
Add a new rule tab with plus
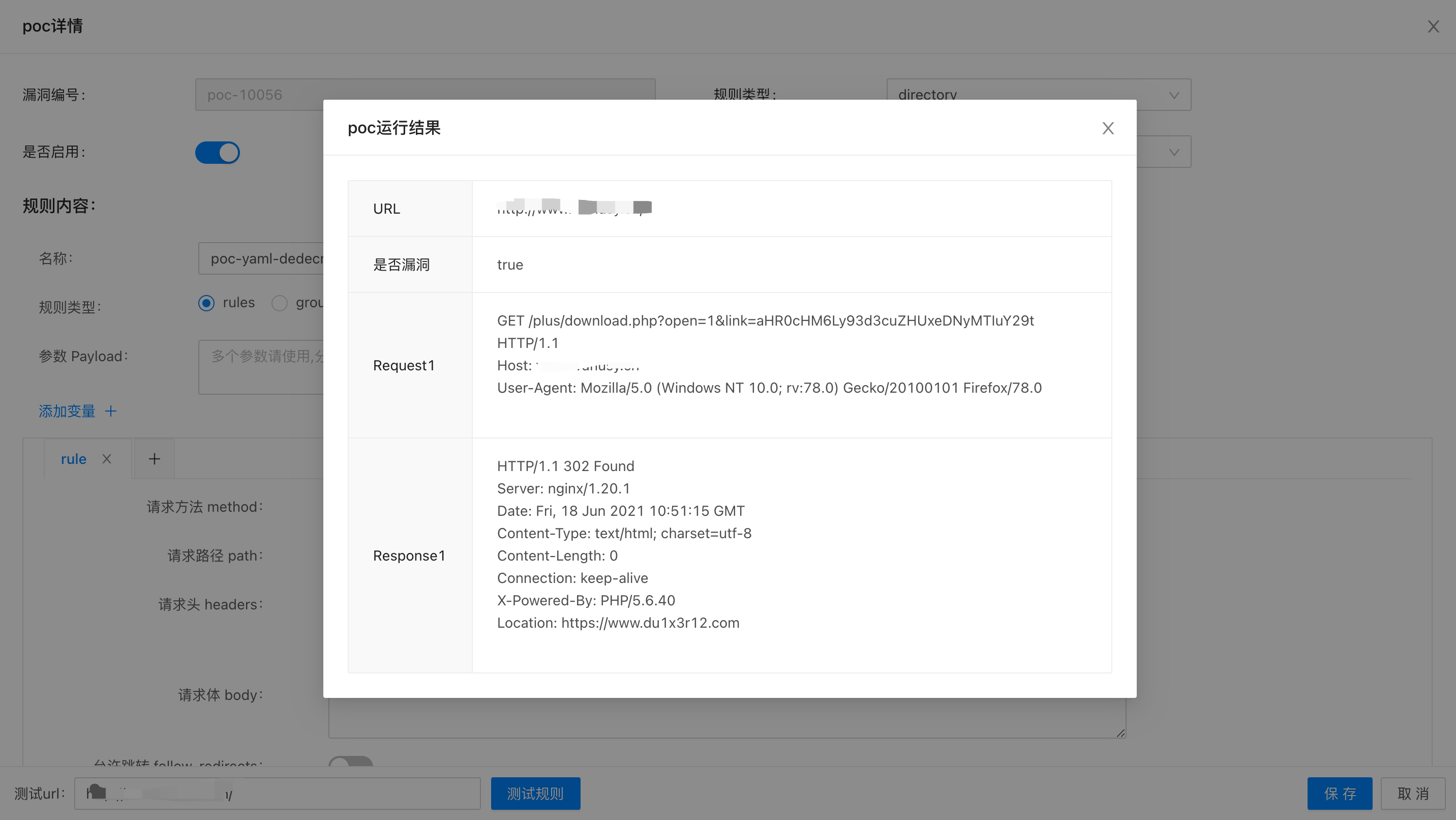pos(155,459)
